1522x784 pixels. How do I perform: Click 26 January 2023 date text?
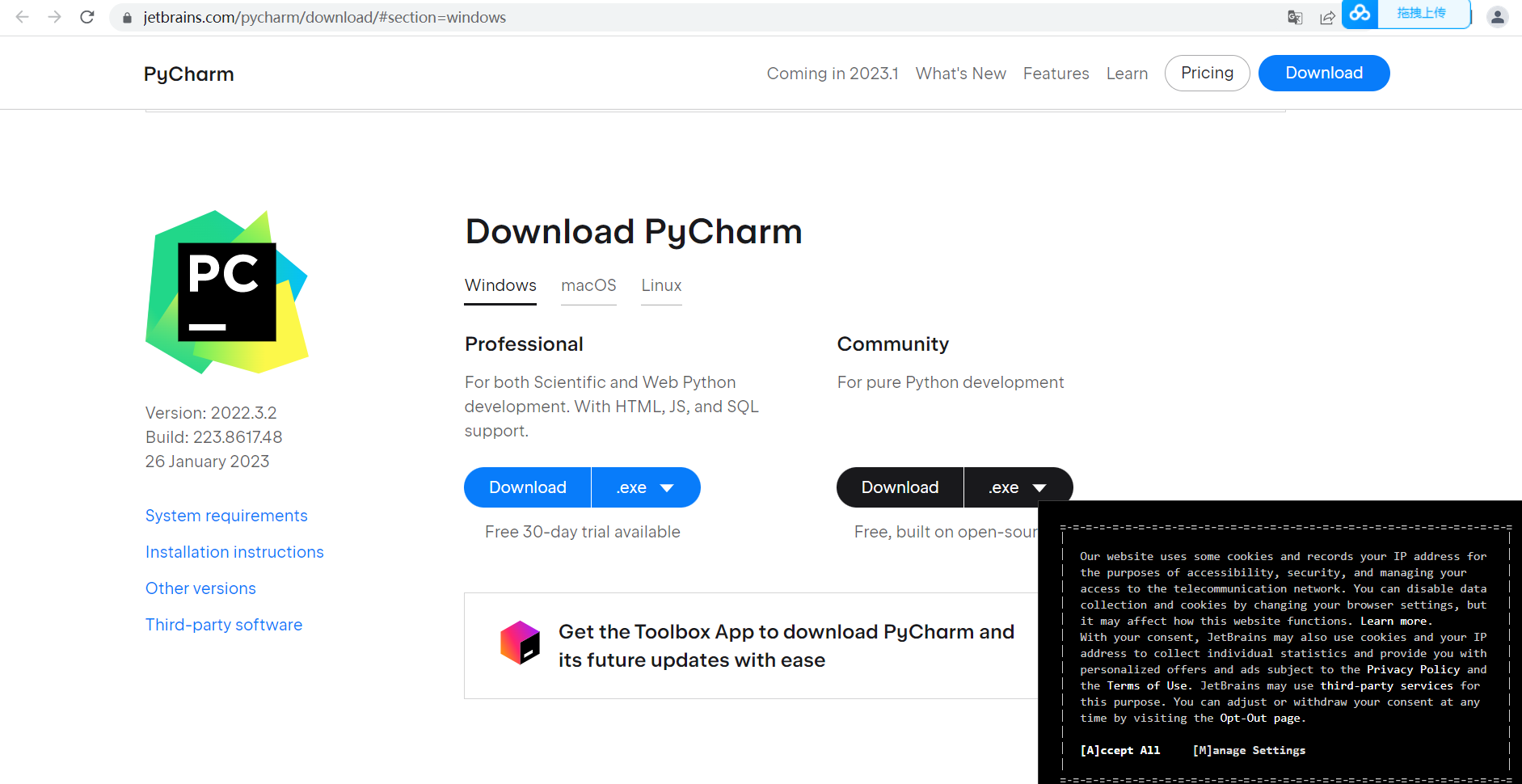[x=207, y=462]
